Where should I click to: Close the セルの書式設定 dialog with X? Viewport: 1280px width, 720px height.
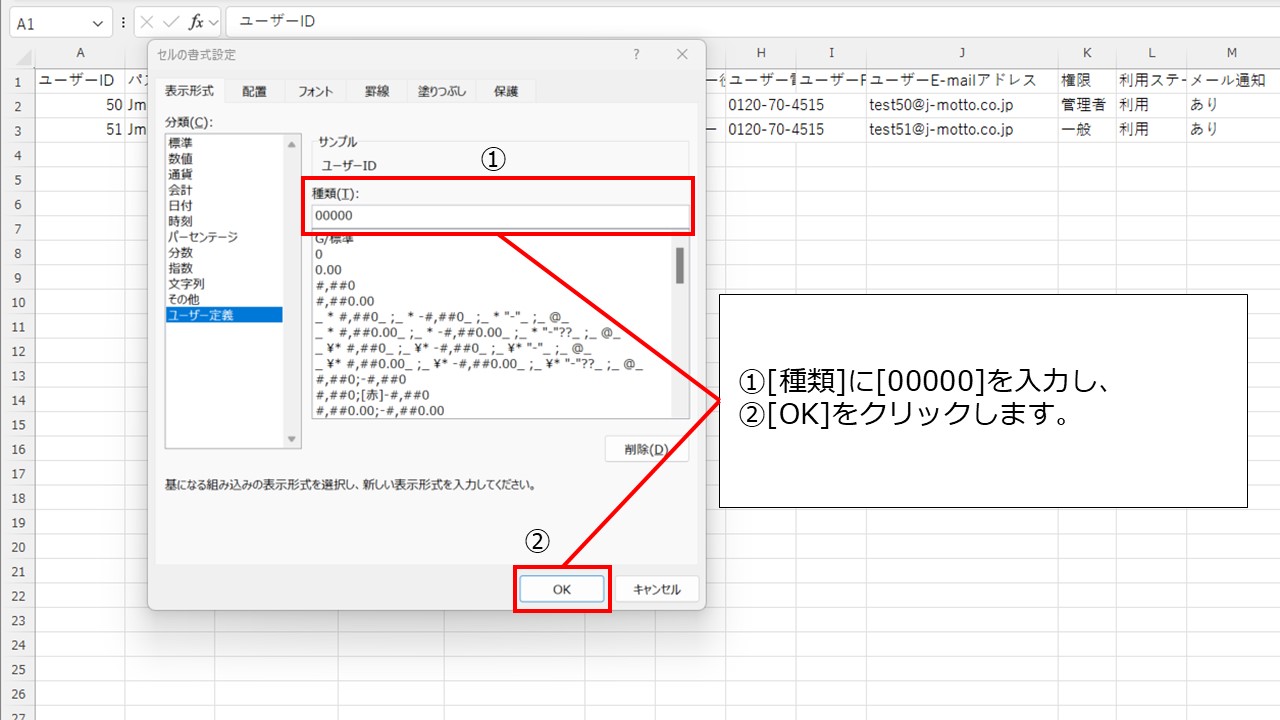(682, 55)
